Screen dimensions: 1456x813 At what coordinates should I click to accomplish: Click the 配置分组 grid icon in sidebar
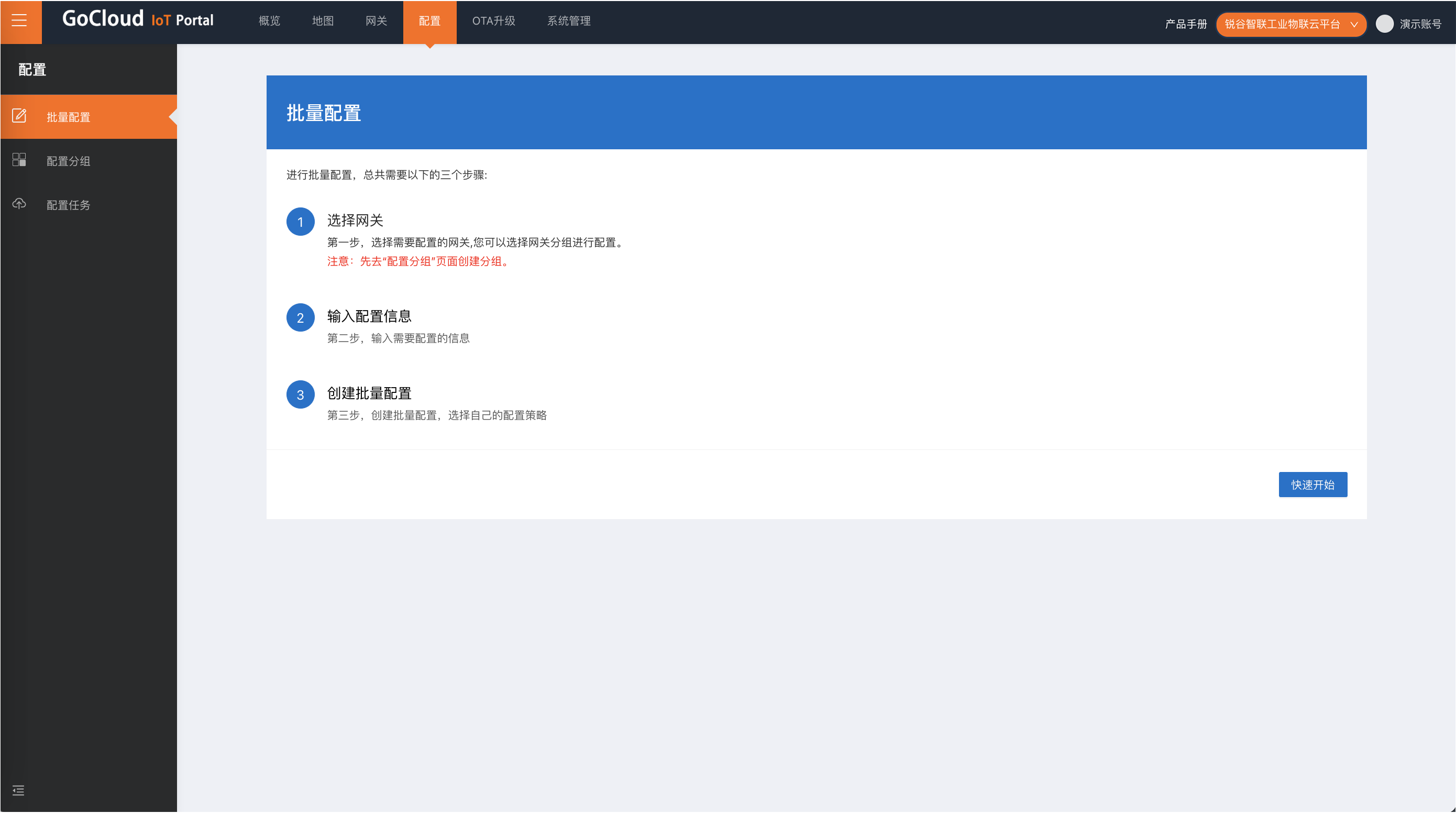click(x=19, y=160)
